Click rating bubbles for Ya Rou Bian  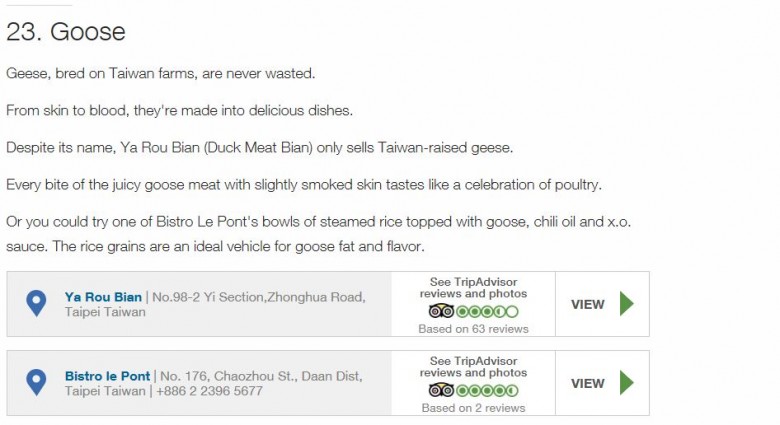click(488, 312)
